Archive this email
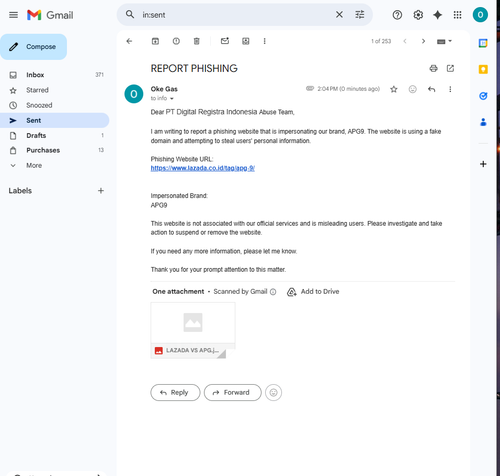The width and height of the screenshot is (500, 476). point(155,41)
